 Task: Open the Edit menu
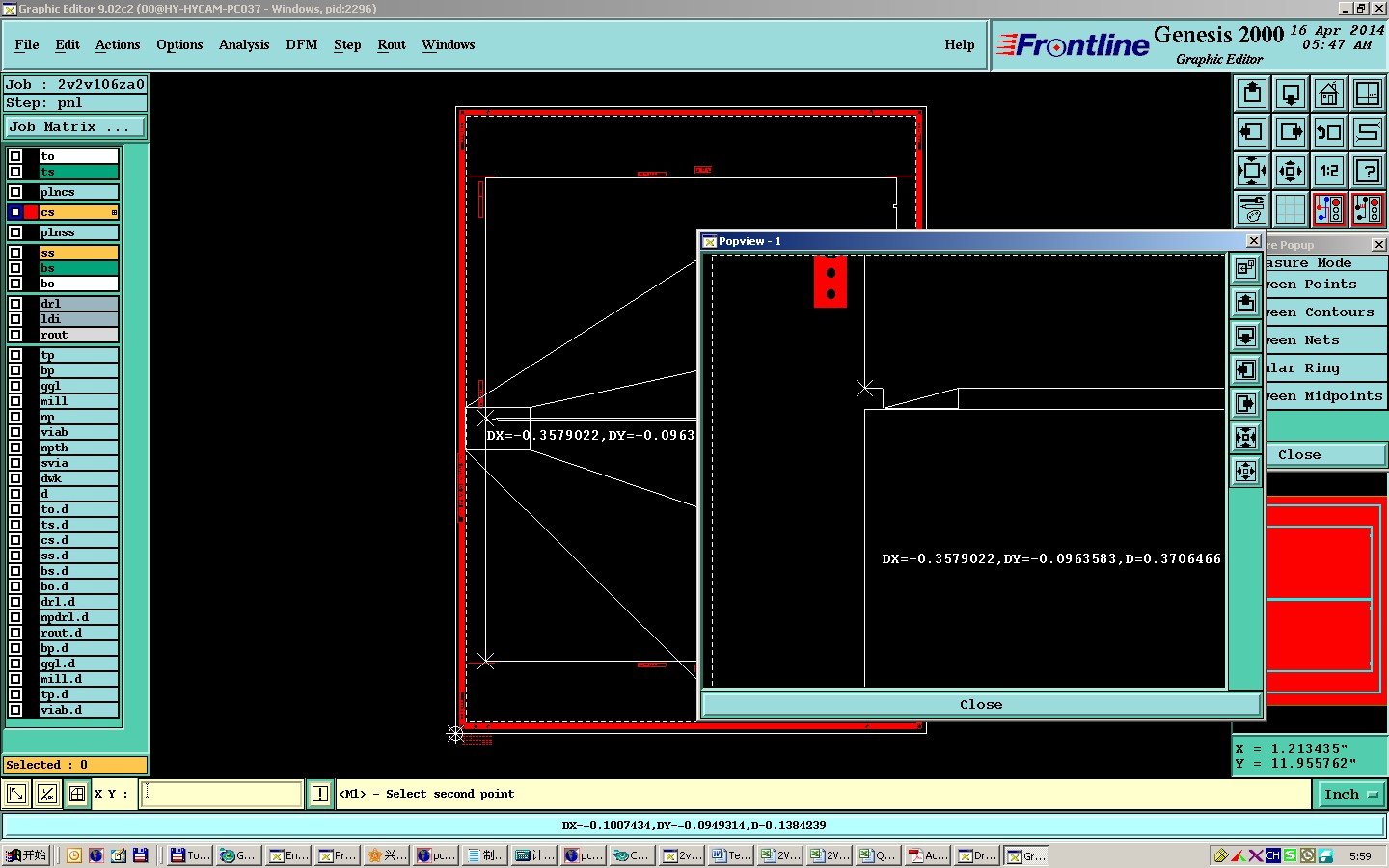68,44
